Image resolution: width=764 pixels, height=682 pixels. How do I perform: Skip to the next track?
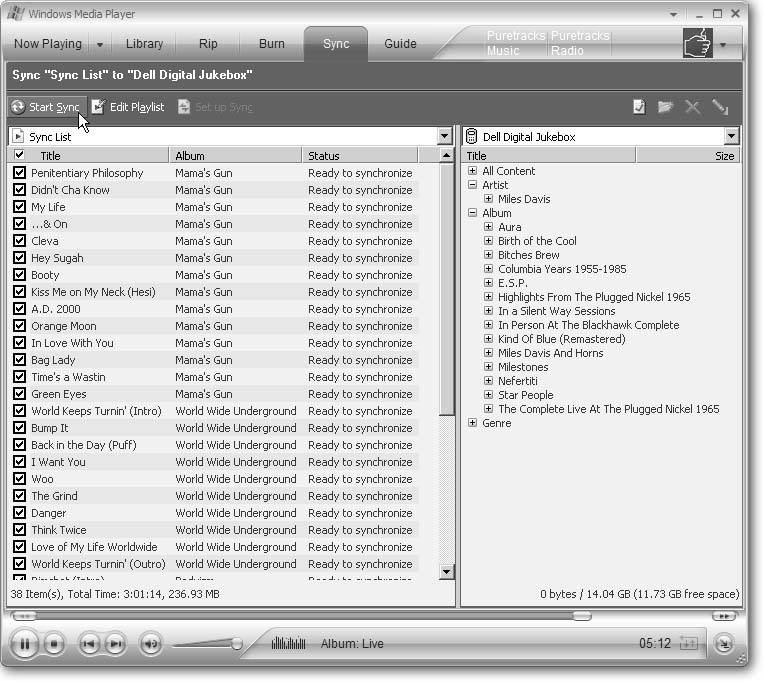116,644
